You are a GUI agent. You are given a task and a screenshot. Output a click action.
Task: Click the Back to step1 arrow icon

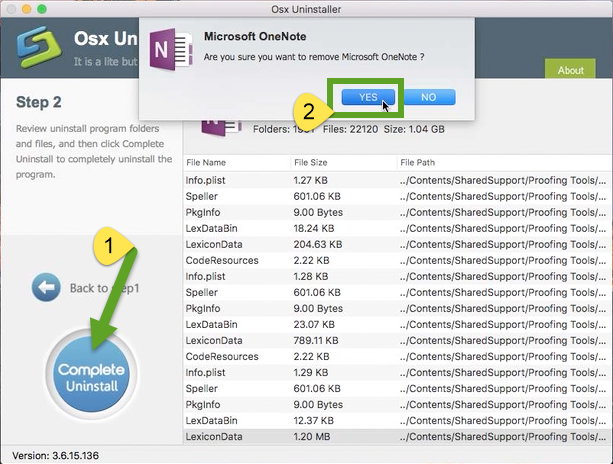[x=46, y=287]
